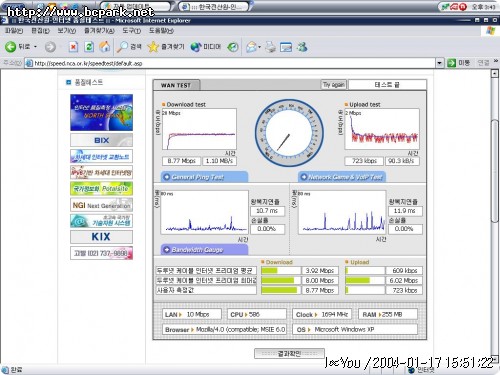
Task: Open dropdown arrow beside Mail icon
Action: [x=259, y=47]
